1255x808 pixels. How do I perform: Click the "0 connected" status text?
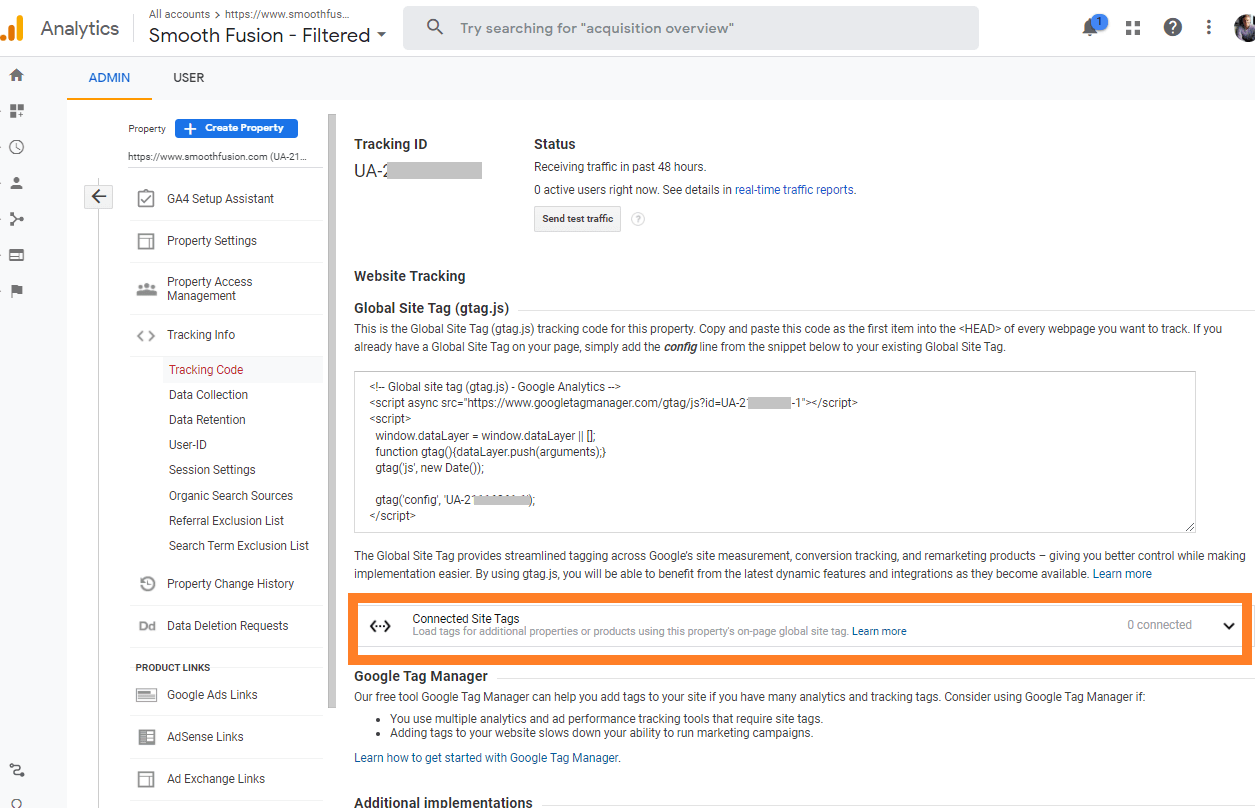click(x=1159, y=625)
